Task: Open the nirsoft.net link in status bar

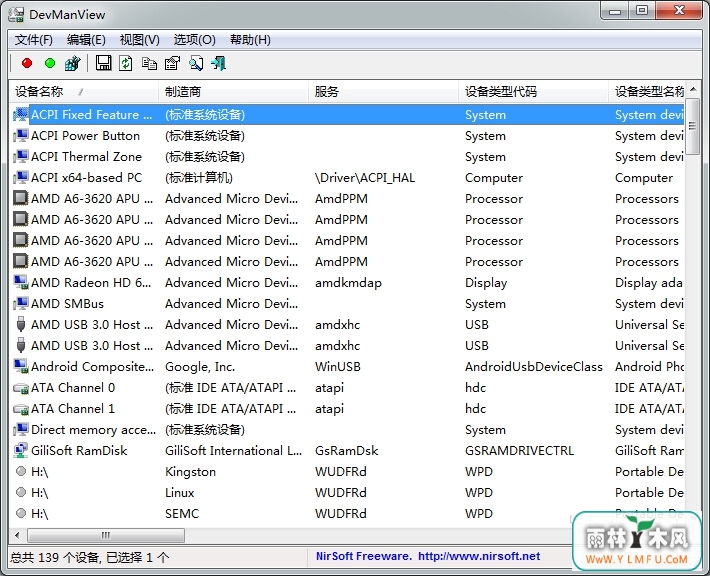Action: click(479, 556)
